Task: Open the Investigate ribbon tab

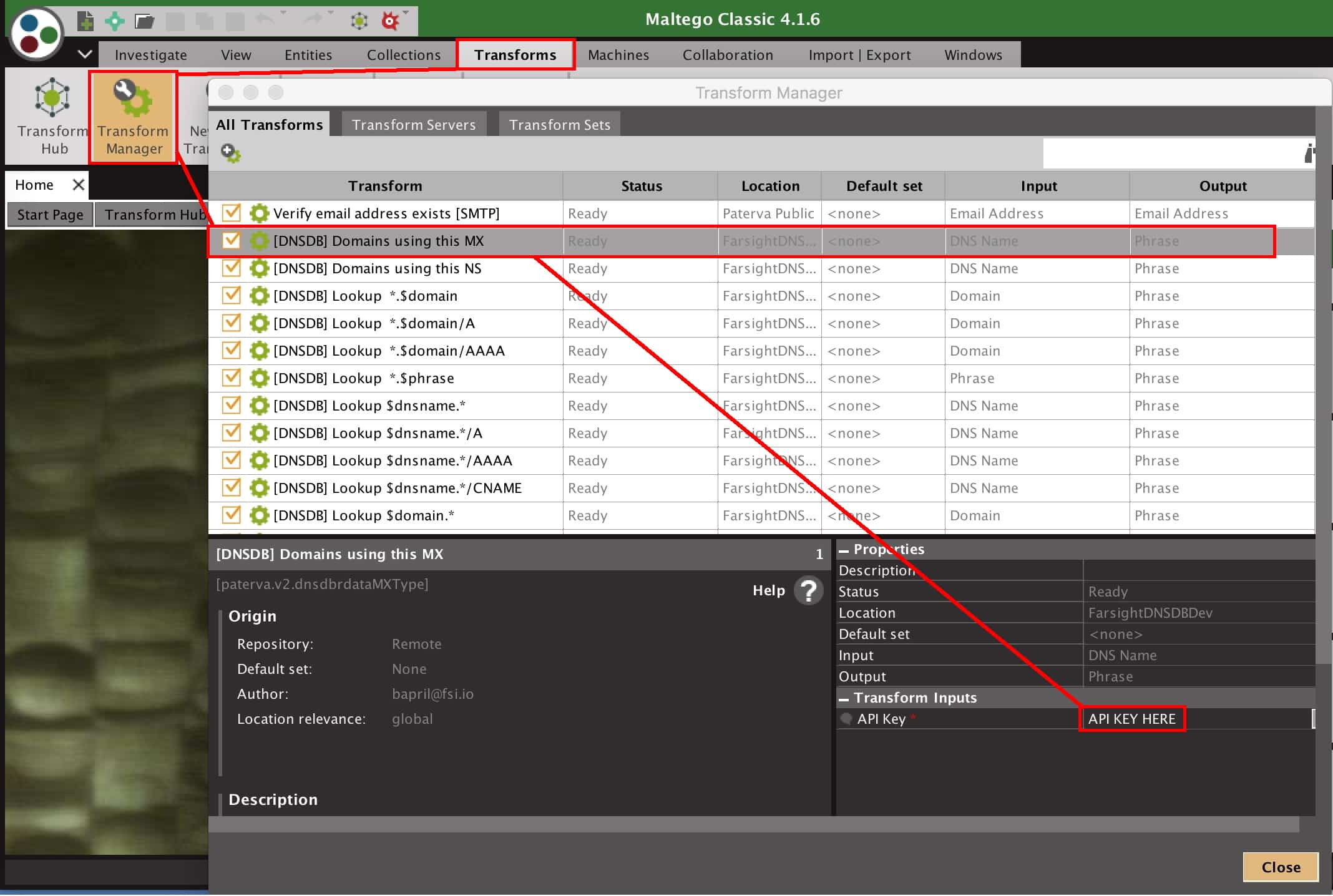Action: 150,55
